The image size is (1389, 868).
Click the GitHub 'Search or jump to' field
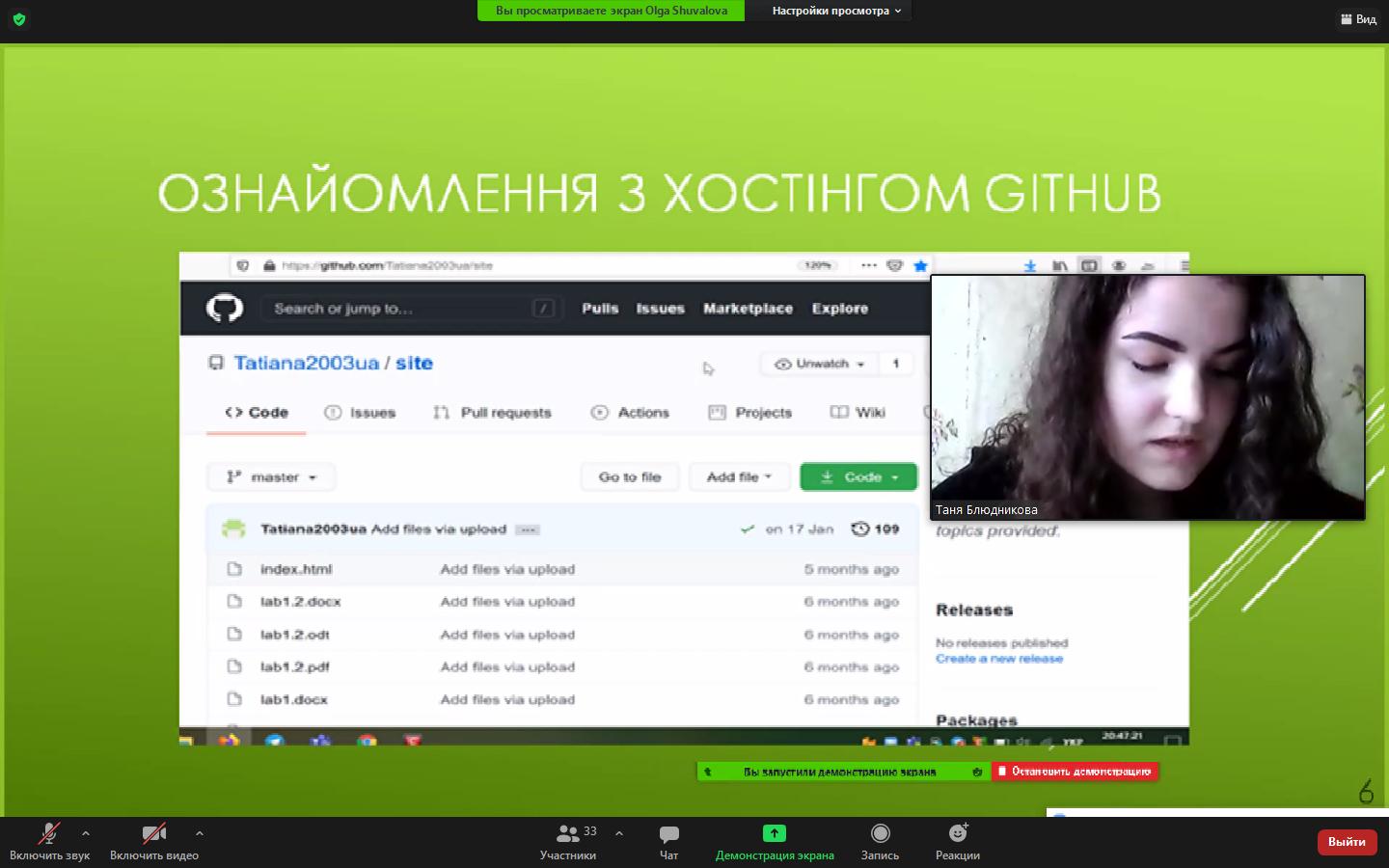click(x=414, y=309)
